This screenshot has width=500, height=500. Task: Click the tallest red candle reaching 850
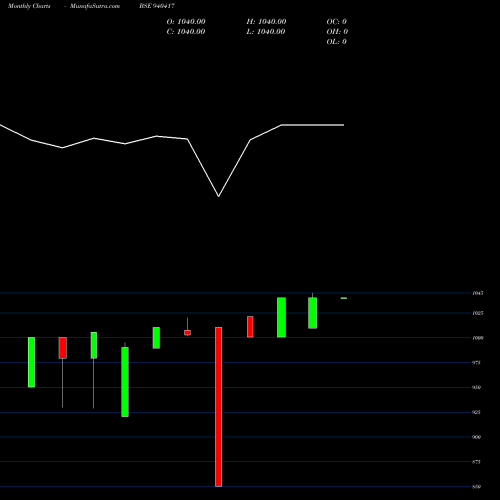point(219,407)
